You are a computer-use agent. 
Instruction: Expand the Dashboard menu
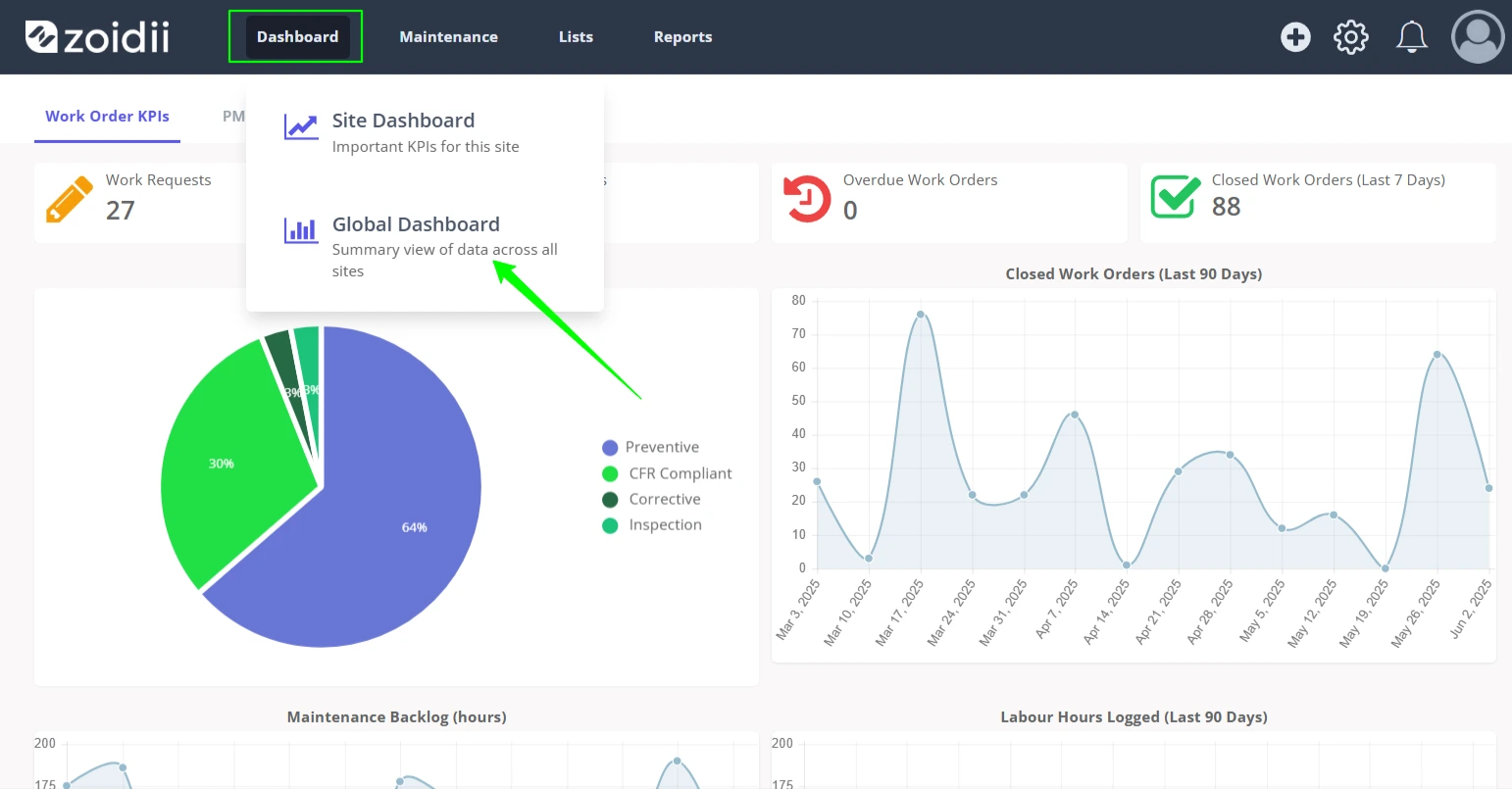pyautogui.click(x=297, y=37)
